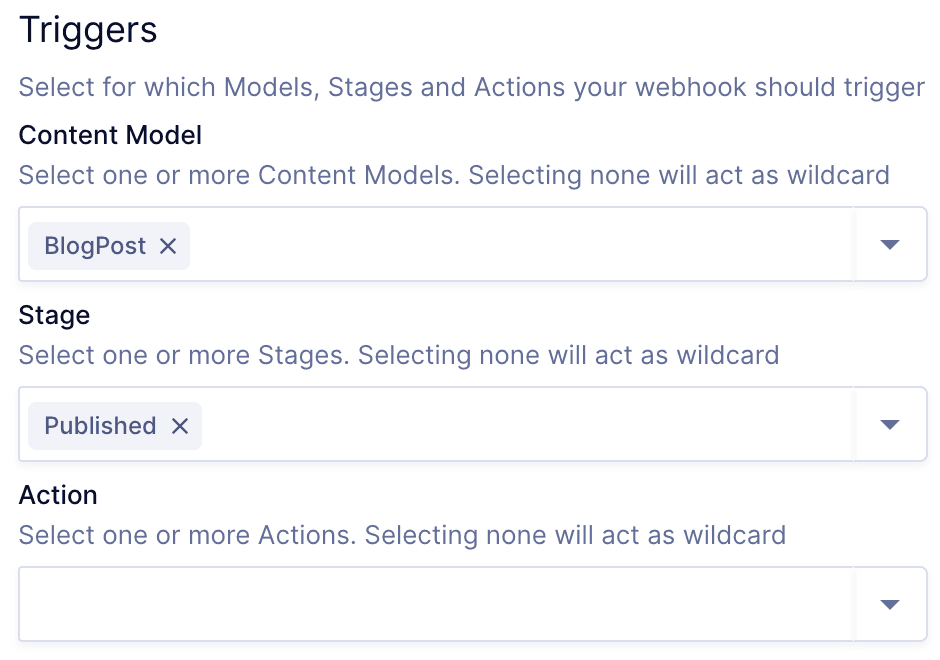The height and width of the screenshot is (660, 940).
Task: Select the BlogPost chip label
Action: [95, 246]
